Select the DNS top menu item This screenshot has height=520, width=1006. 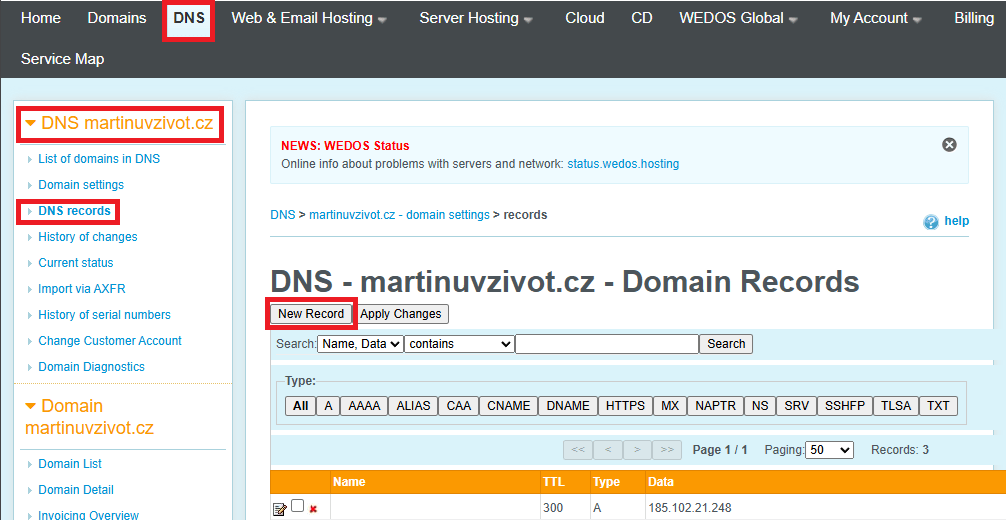pos(189,19)
